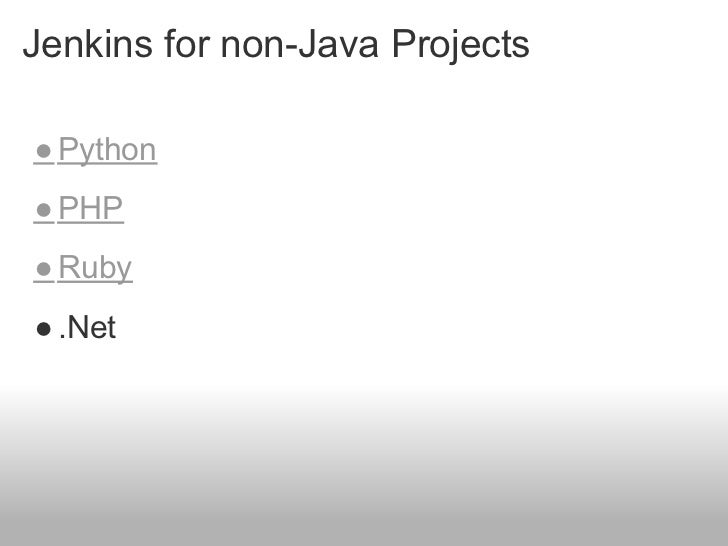Click the .Net bullet text
Image resolution: width=728 pixels, height=546 pixels.
tap(88, 327)
